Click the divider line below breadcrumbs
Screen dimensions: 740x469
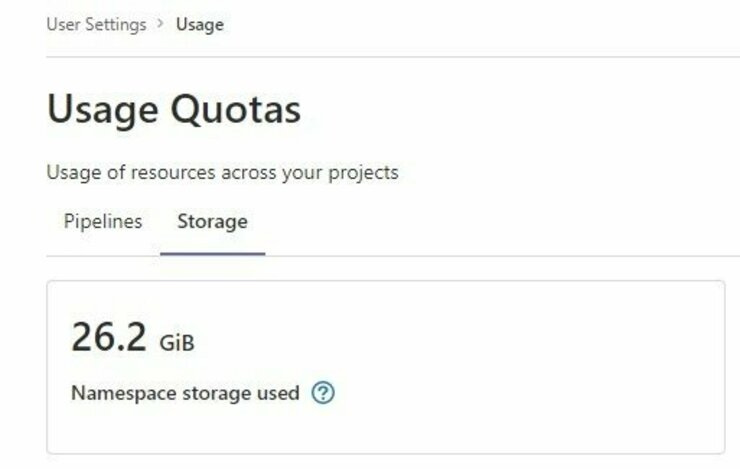[393, 57]
